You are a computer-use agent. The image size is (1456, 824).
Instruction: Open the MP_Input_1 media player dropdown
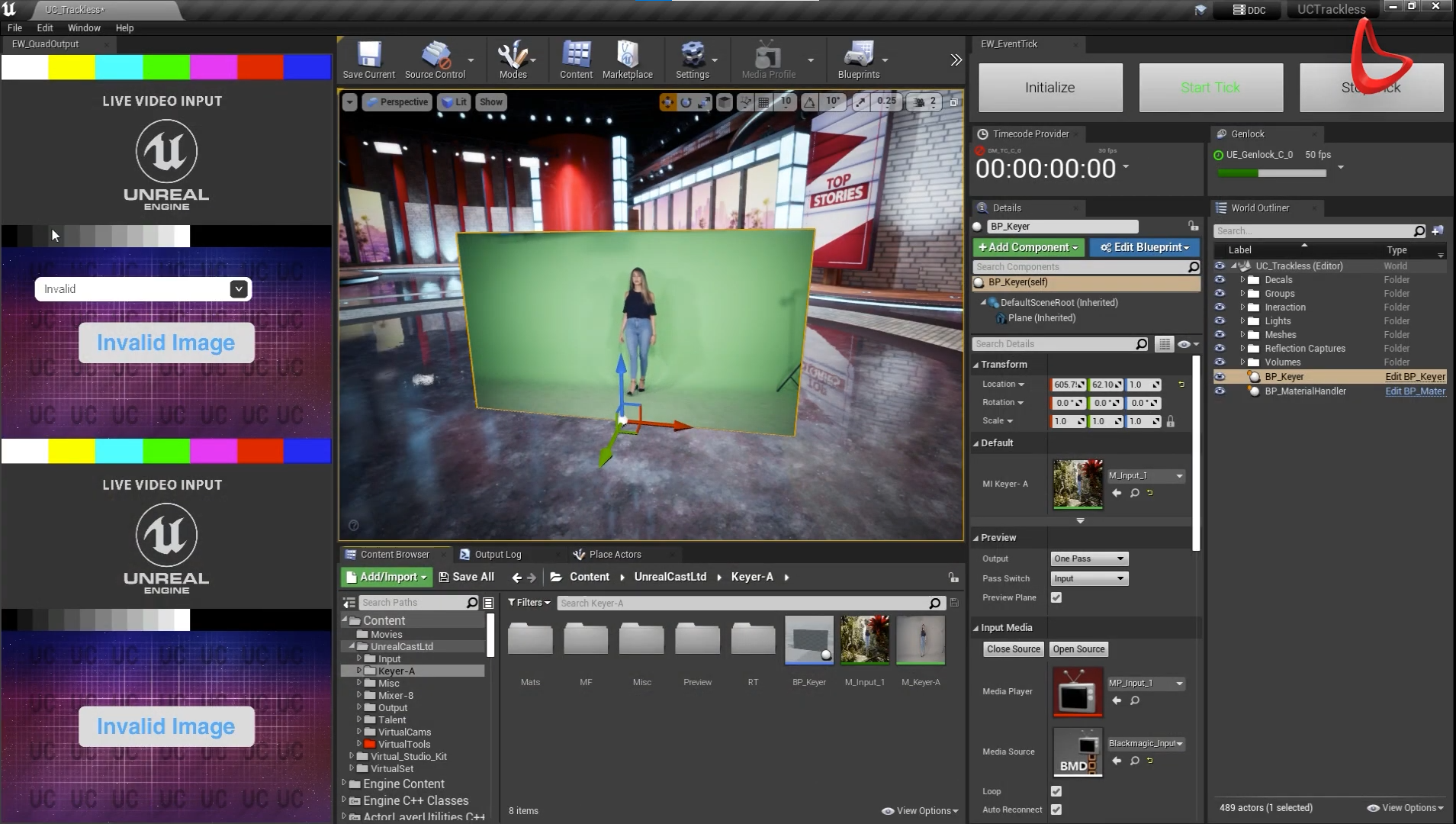tap(1146, 684)
